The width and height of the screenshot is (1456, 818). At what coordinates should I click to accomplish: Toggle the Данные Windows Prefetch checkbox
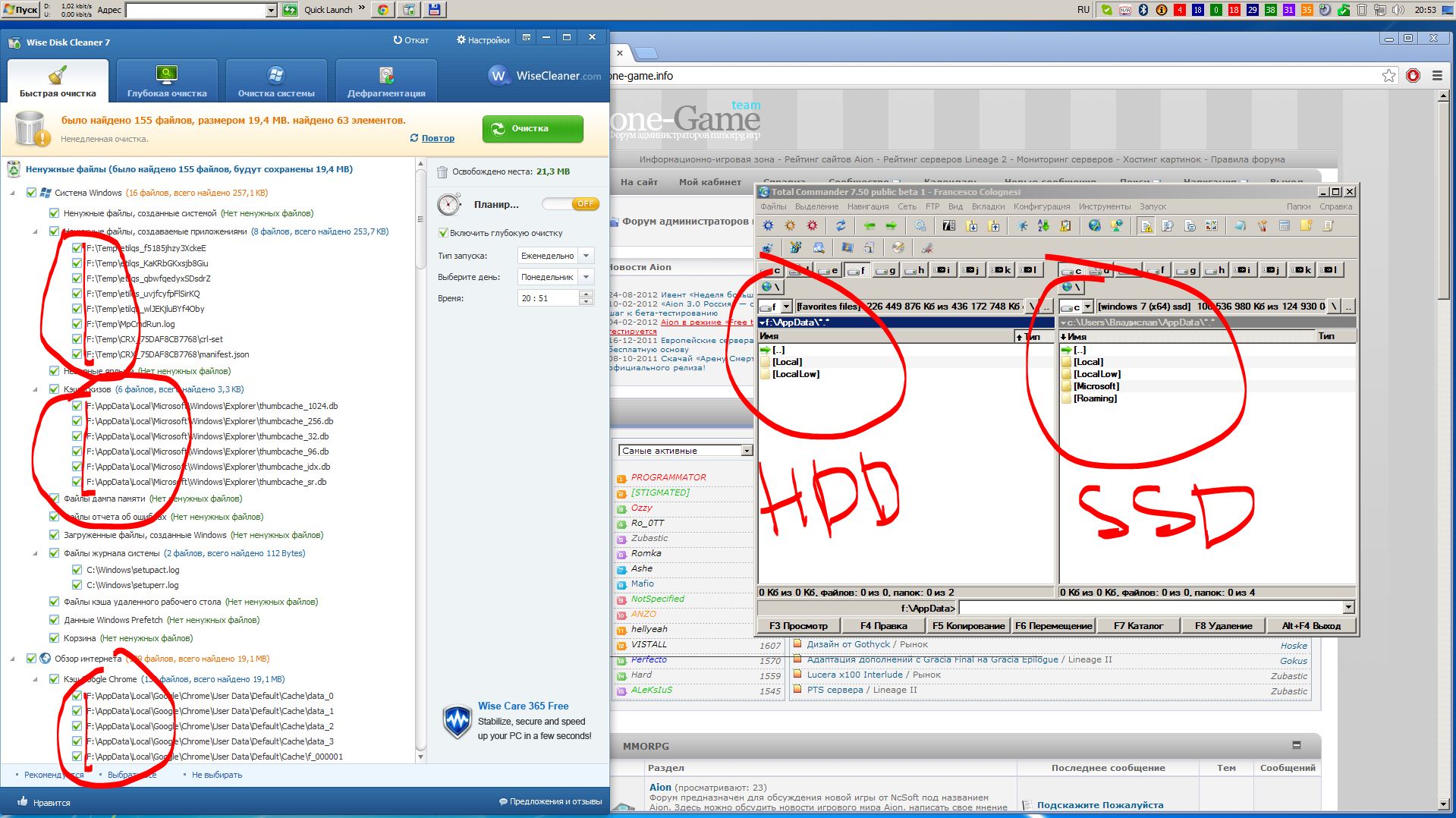coord(54,620)
